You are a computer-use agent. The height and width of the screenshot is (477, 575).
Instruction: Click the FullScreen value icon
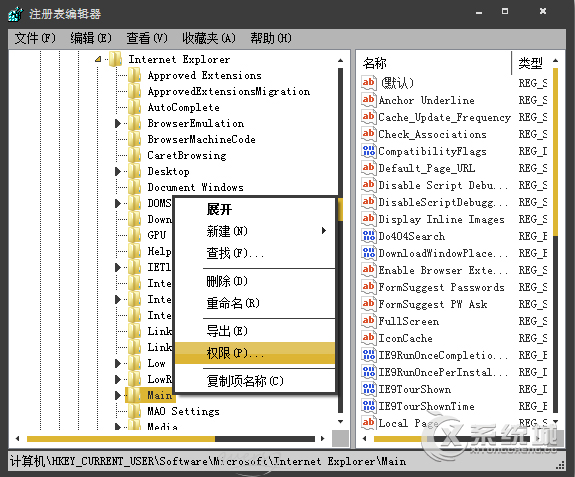point(369,321)
